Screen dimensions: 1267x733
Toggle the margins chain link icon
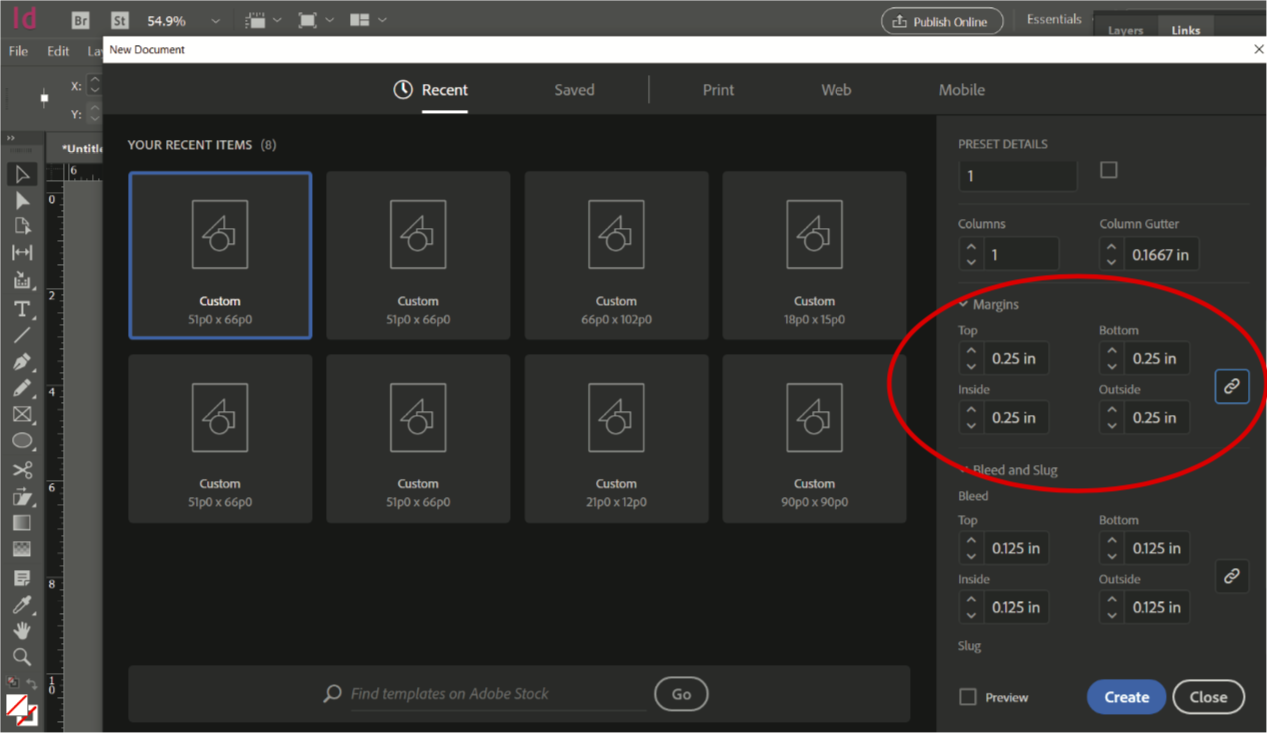point(1231,386)
